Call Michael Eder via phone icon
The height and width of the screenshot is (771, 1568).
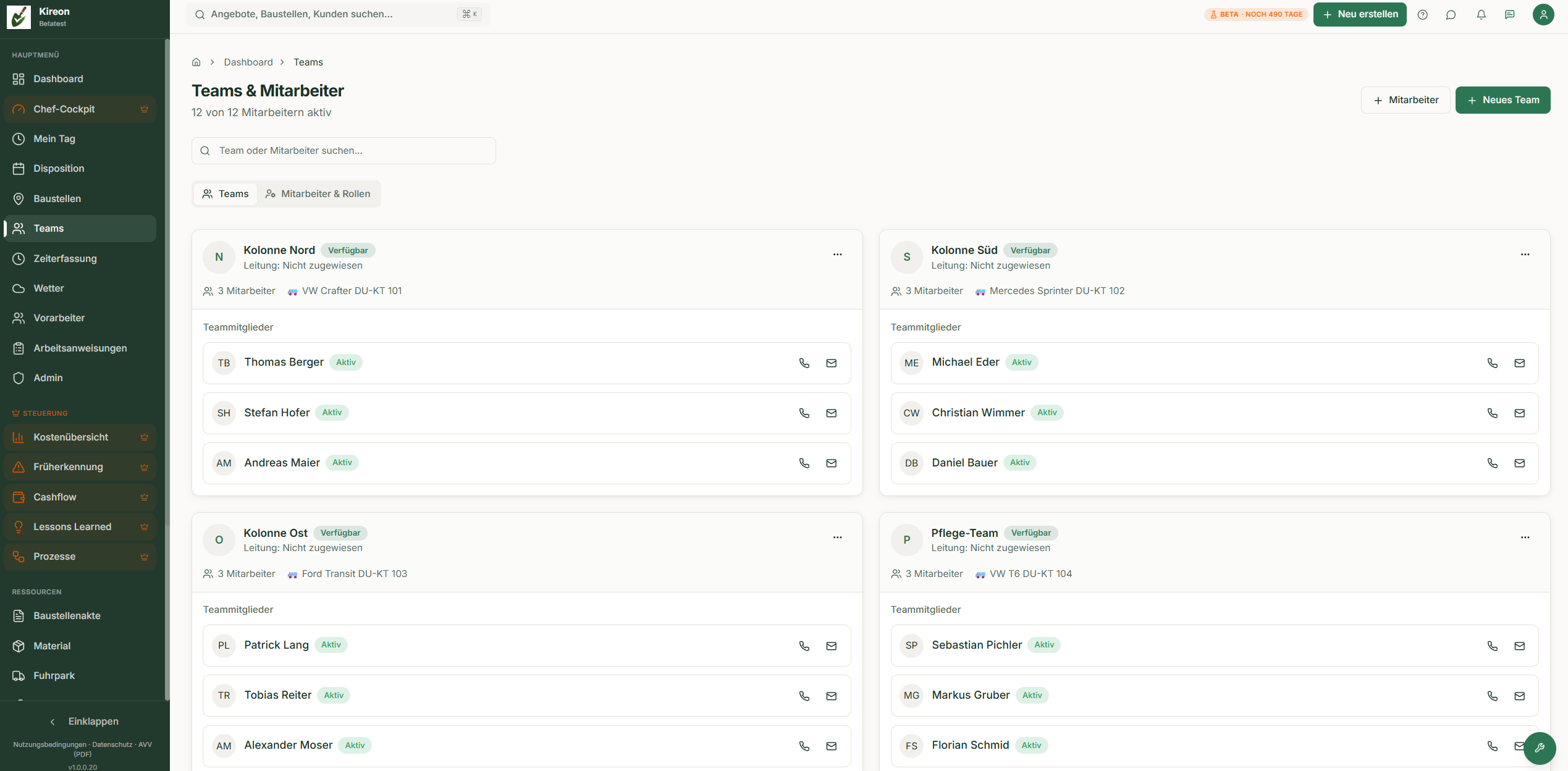coord(1492,363)
